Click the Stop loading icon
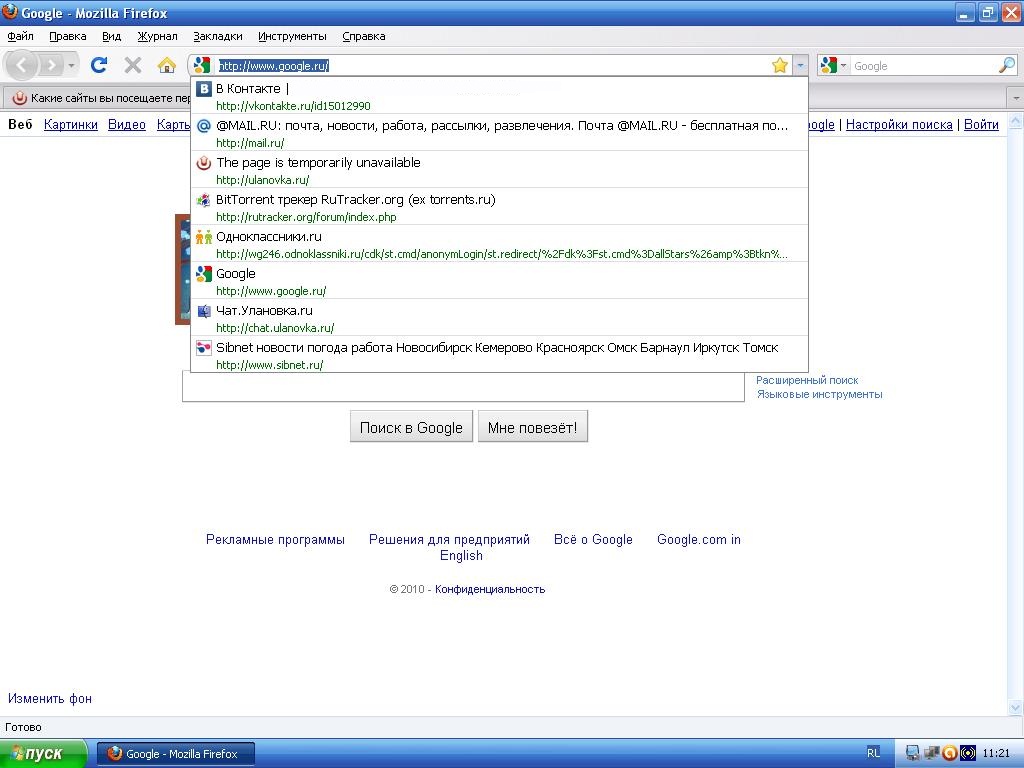 click(132, 64)
